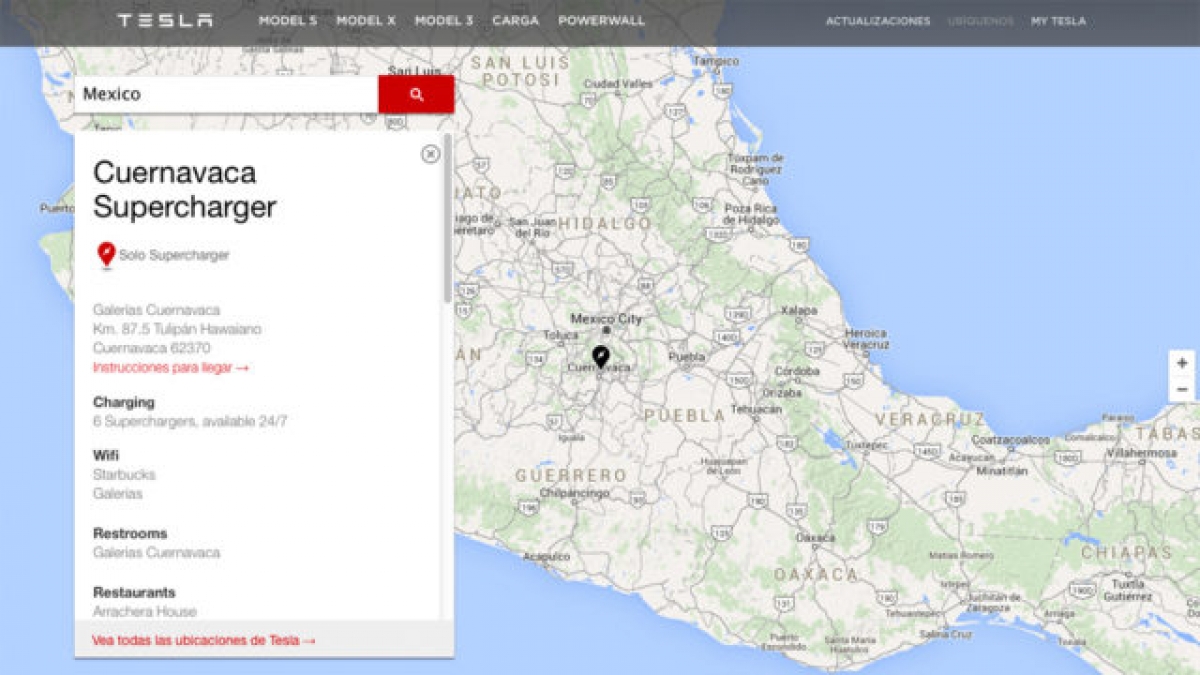Image resolution: width=1200 pixels, height=675 pixels.
Task: Click the red search magnifier button
Action: (x=416, y=94)
